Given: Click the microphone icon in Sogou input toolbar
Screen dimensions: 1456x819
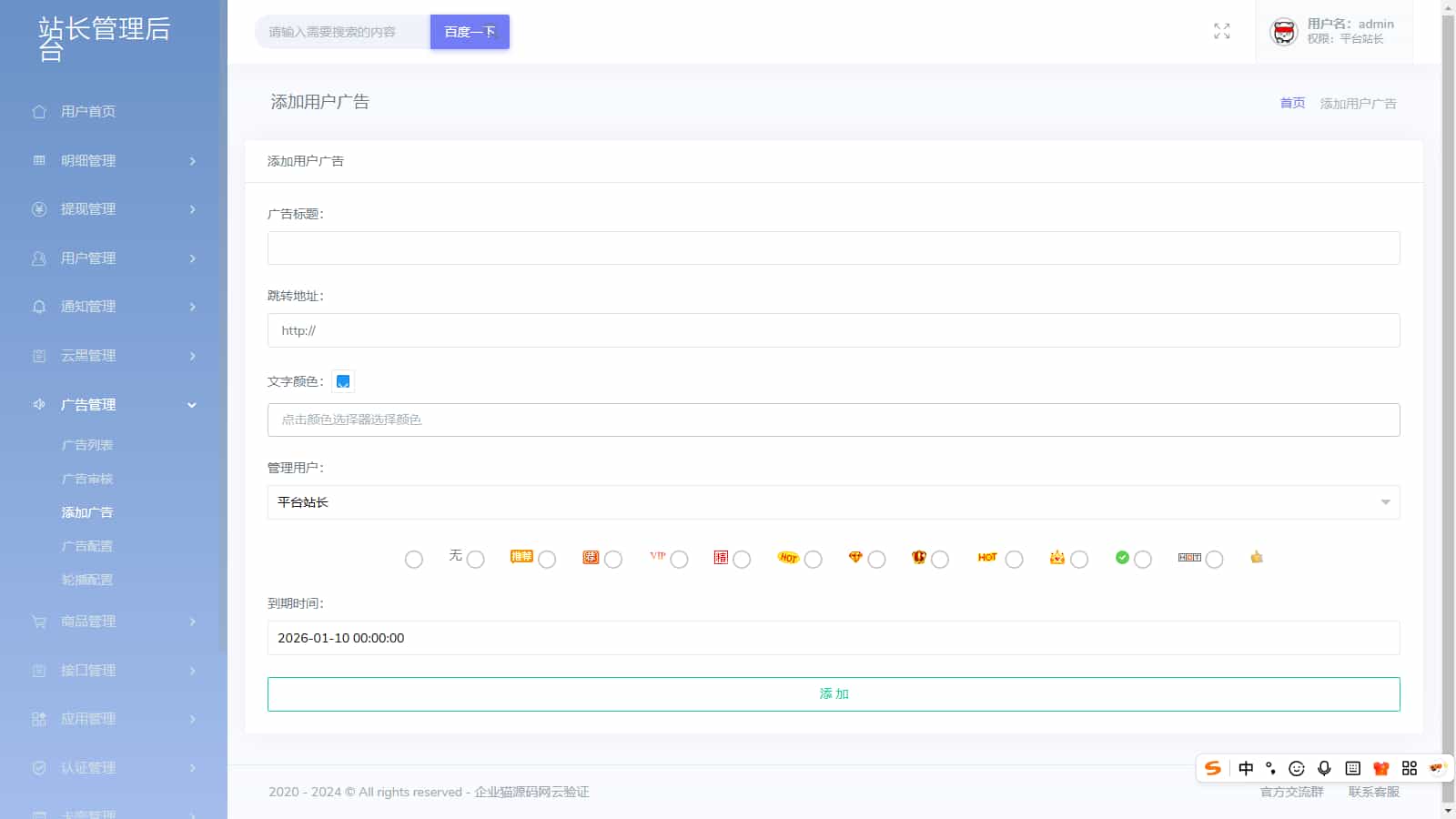Looking at the screenshot, I should (1324, 768).
